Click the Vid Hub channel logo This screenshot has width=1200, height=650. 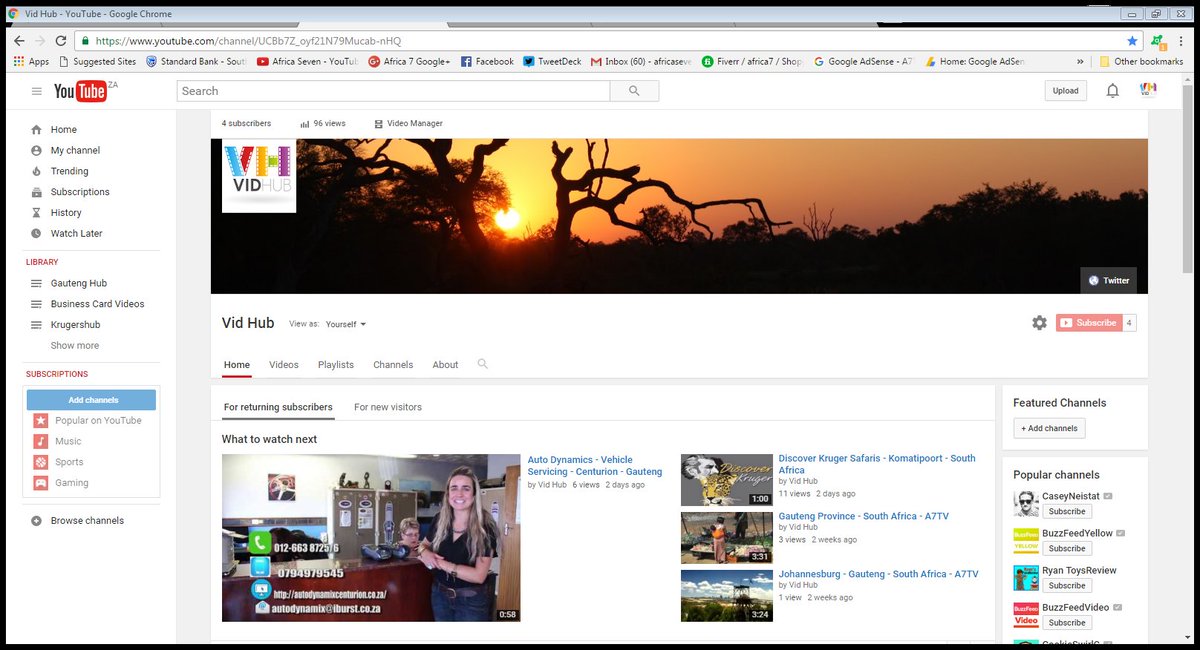click(x=259, y=176)
